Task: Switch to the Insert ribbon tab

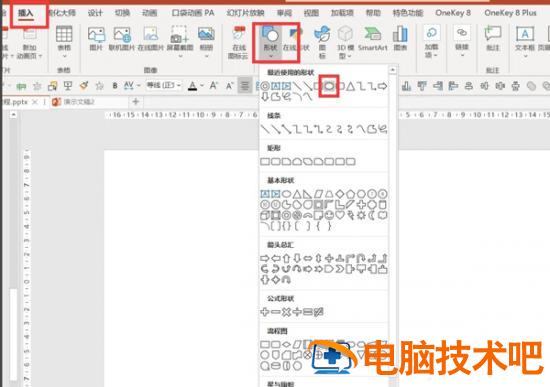Action: (x=25, y=13)
